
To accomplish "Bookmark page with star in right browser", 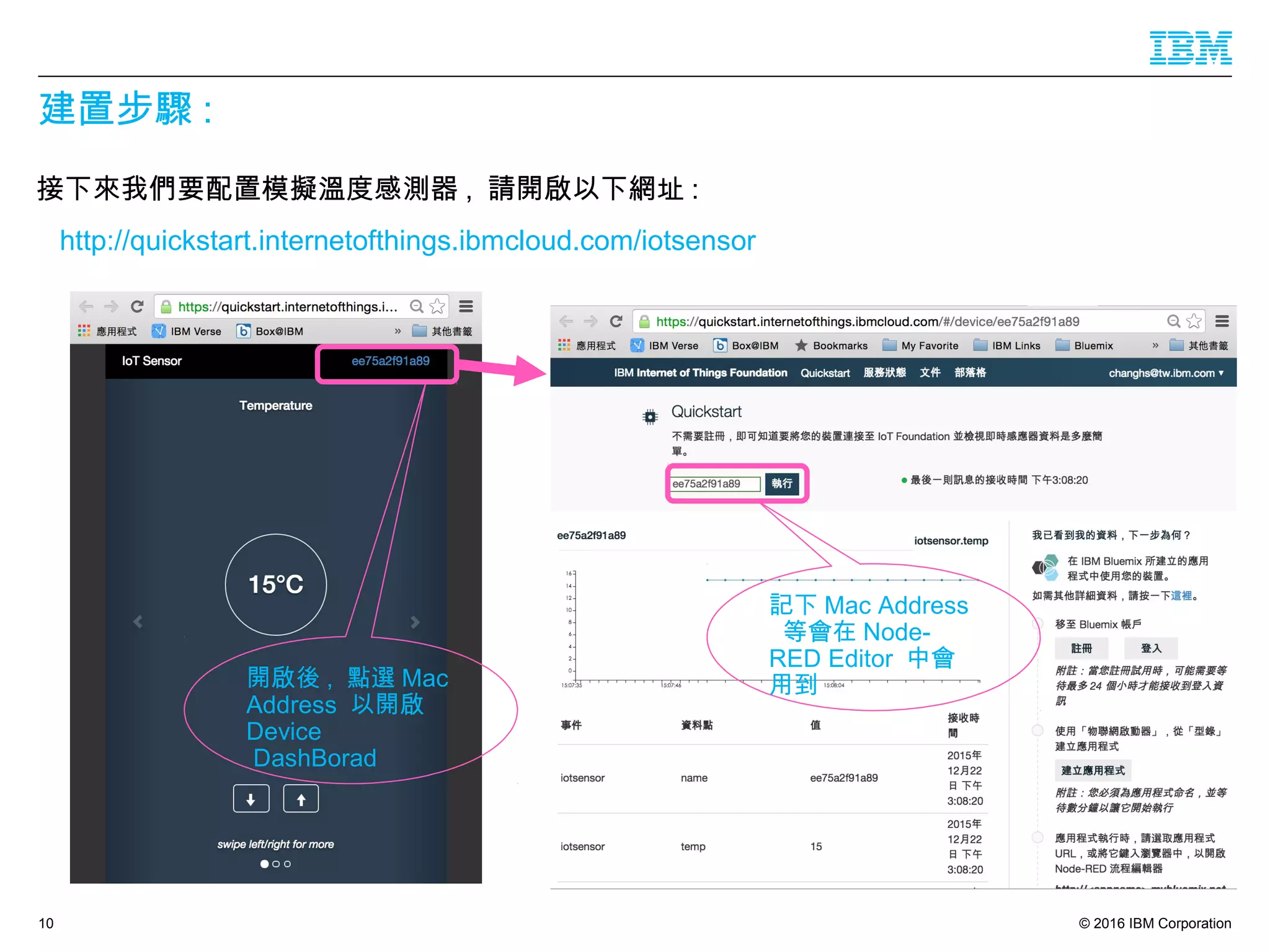I will pos(1194,321).
